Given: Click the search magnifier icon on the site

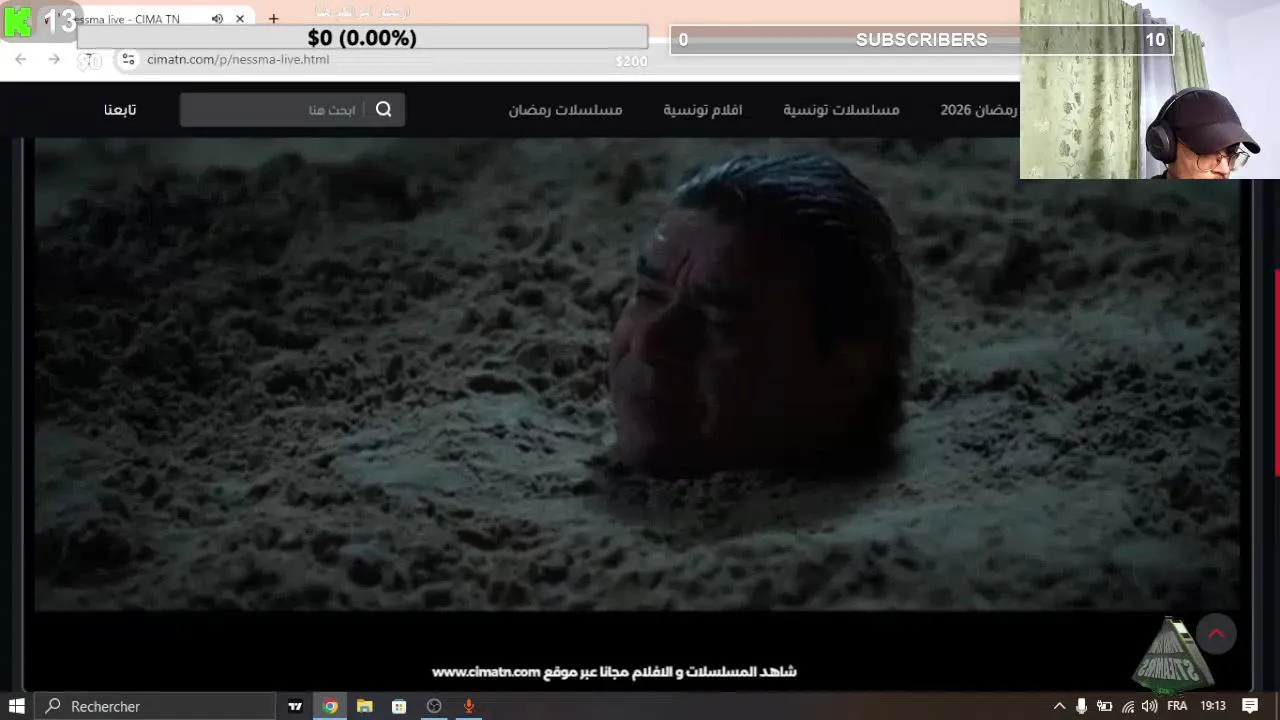Looking at the screenshot, I should point(384,110).
